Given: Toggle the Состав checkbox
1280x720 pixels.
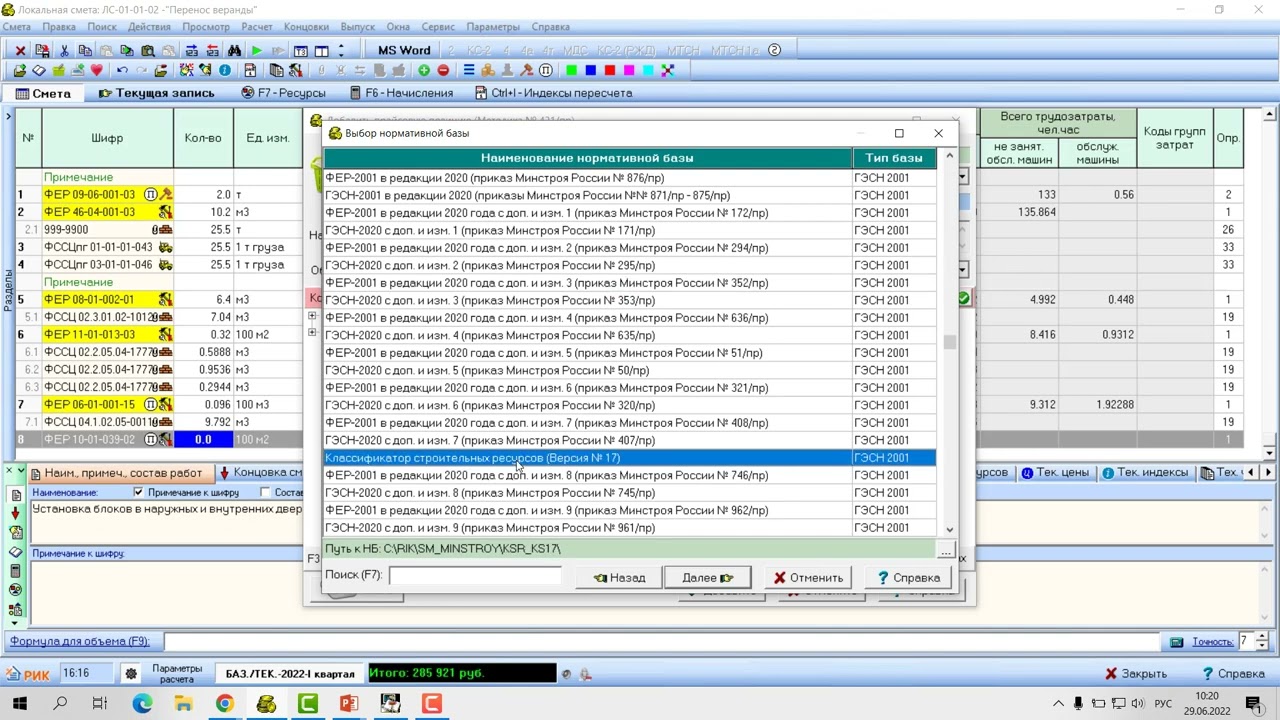Looking at the screenshot, I should point(265,492).
